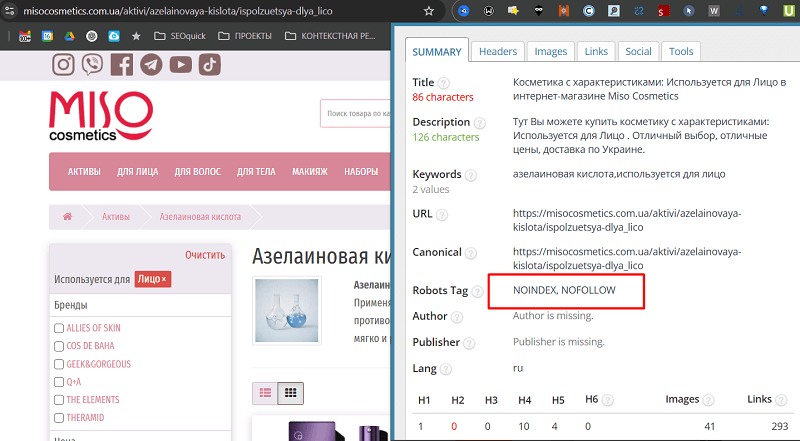Click the Links count 293

point(780,426)
